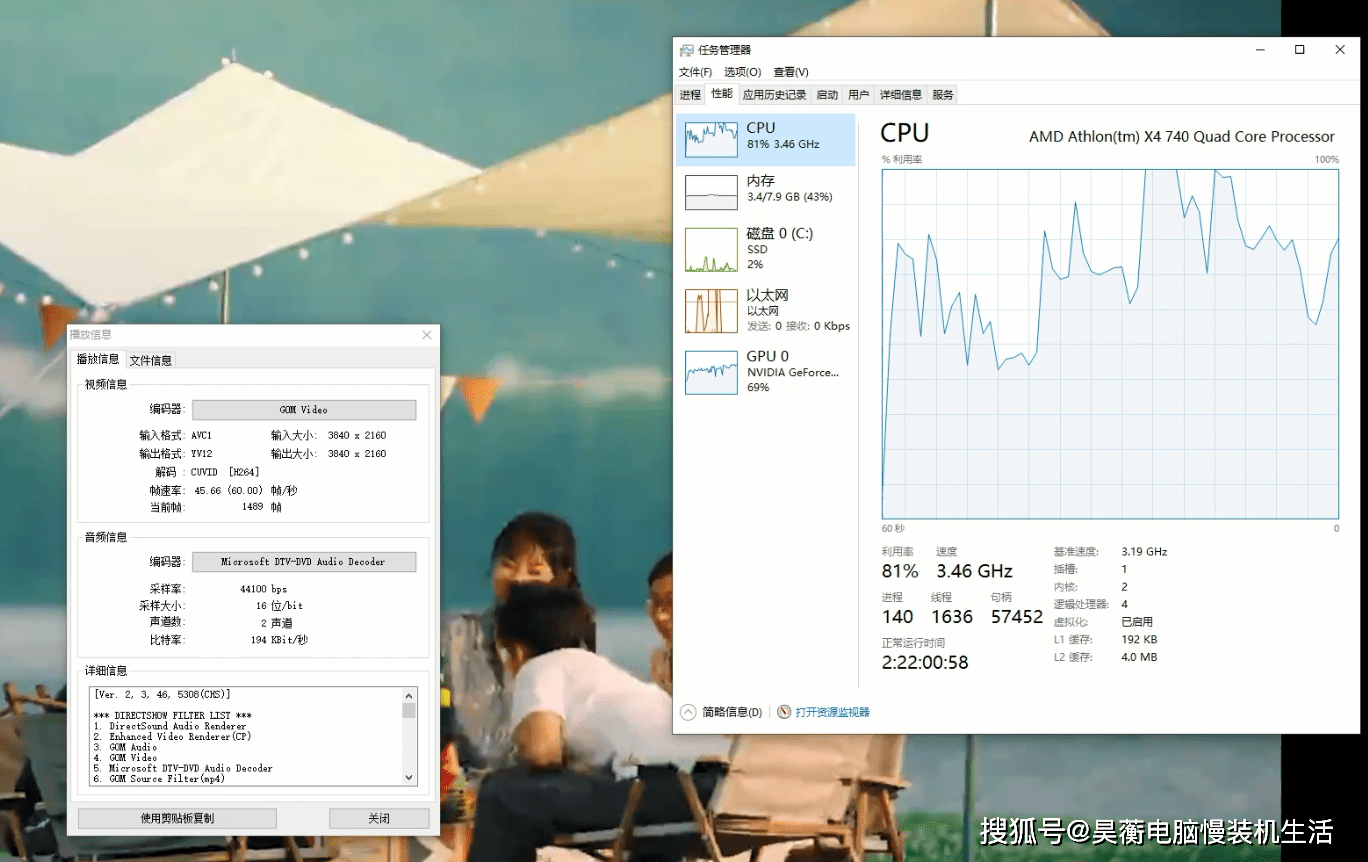1368x862 pixels.
Task: Select GPU 0 graph thumbnail
Action: pos(711,372)
